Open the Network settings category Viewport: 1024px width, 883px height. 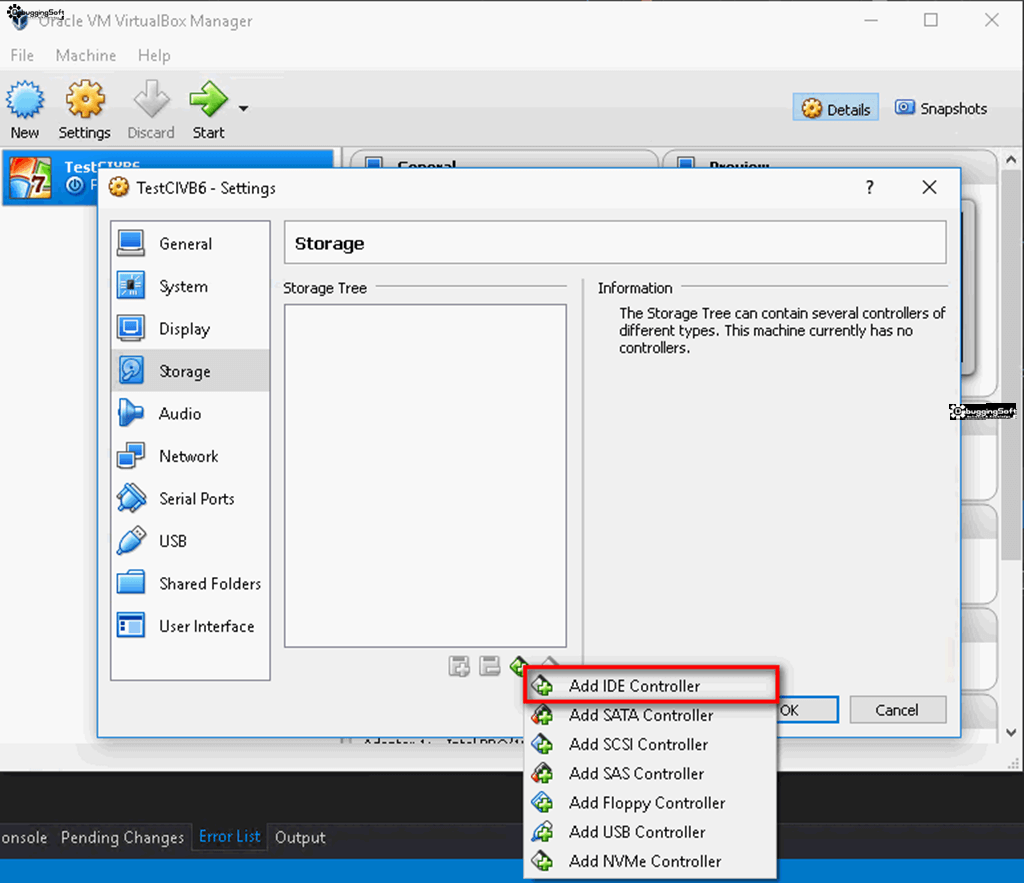click(x=190, y=456)
